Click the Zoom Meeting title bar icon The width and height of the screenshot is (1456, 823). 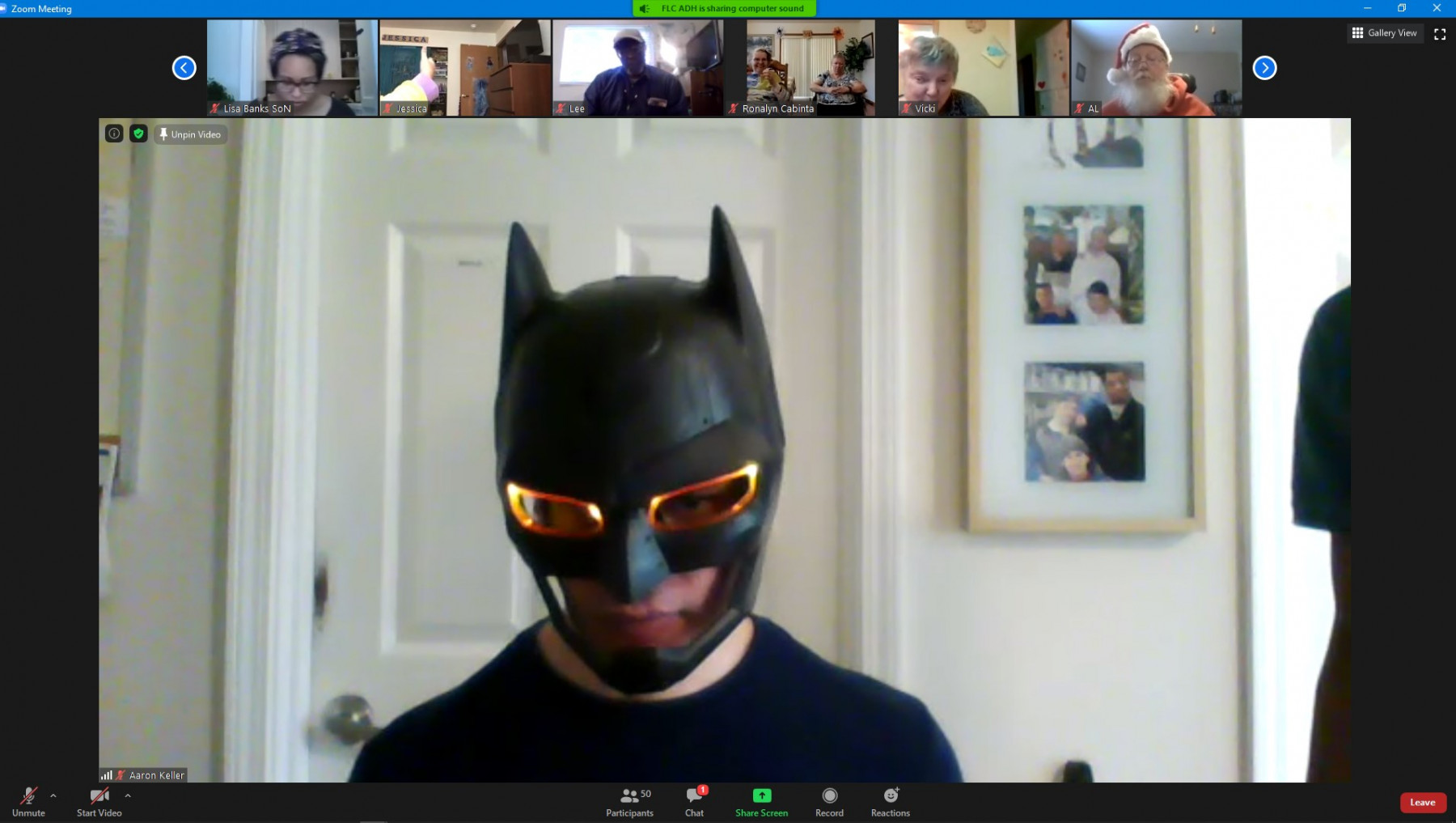point(3,8)
